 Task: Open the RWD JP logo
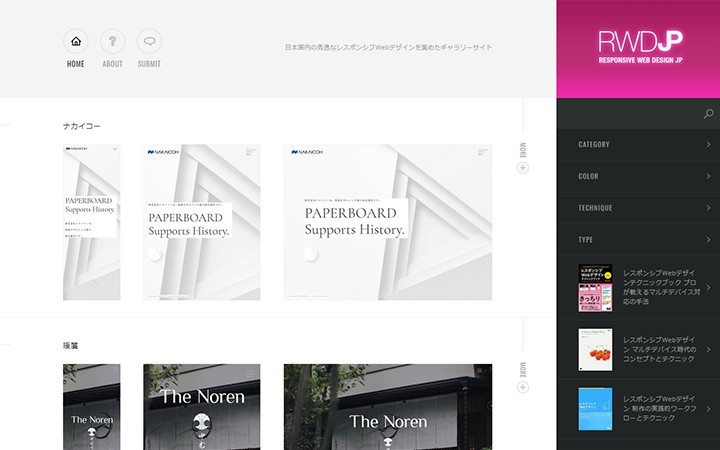pyautogui.click(x=640, y=46)
